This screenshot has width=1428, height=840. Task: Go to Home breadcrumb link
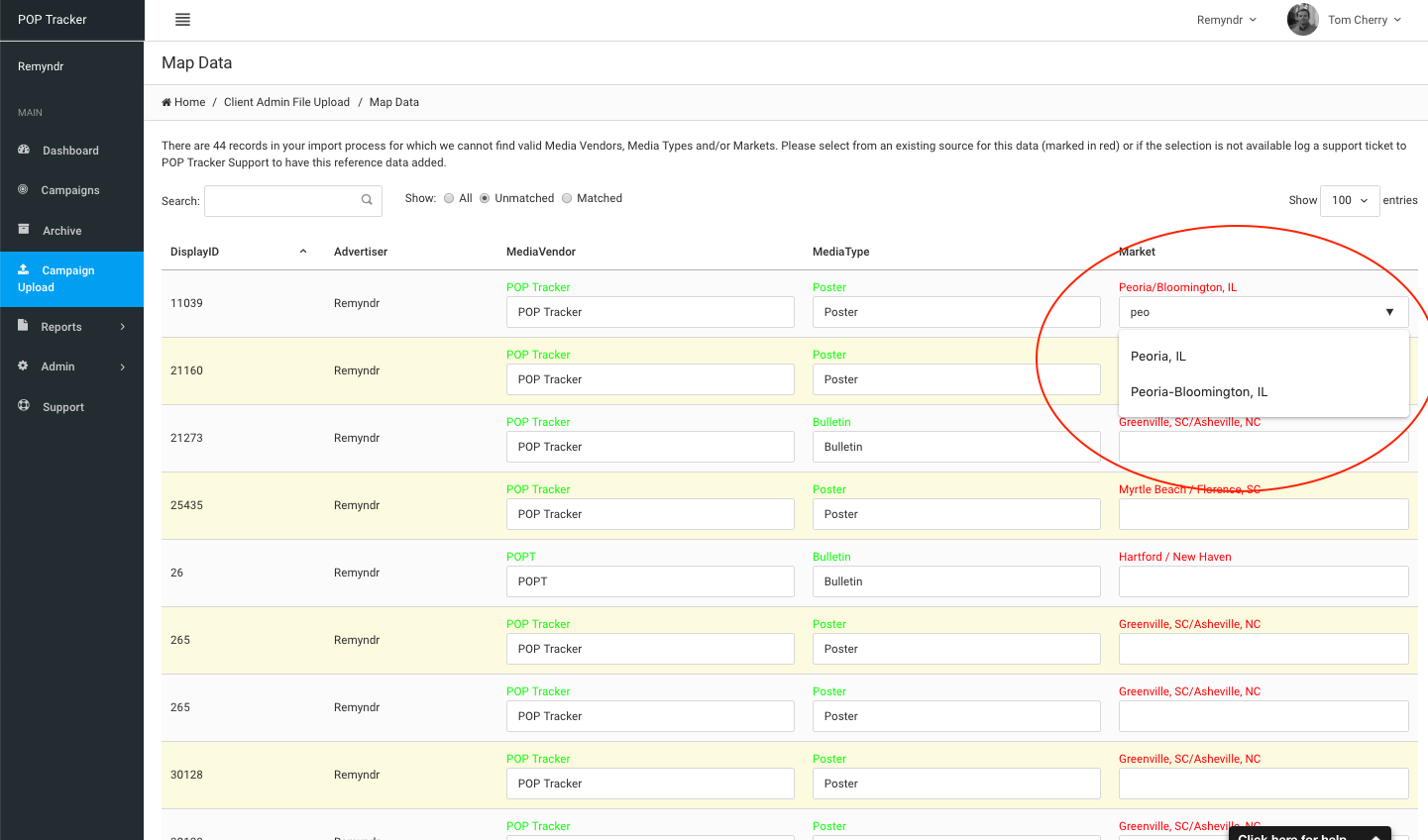[183, 102]
